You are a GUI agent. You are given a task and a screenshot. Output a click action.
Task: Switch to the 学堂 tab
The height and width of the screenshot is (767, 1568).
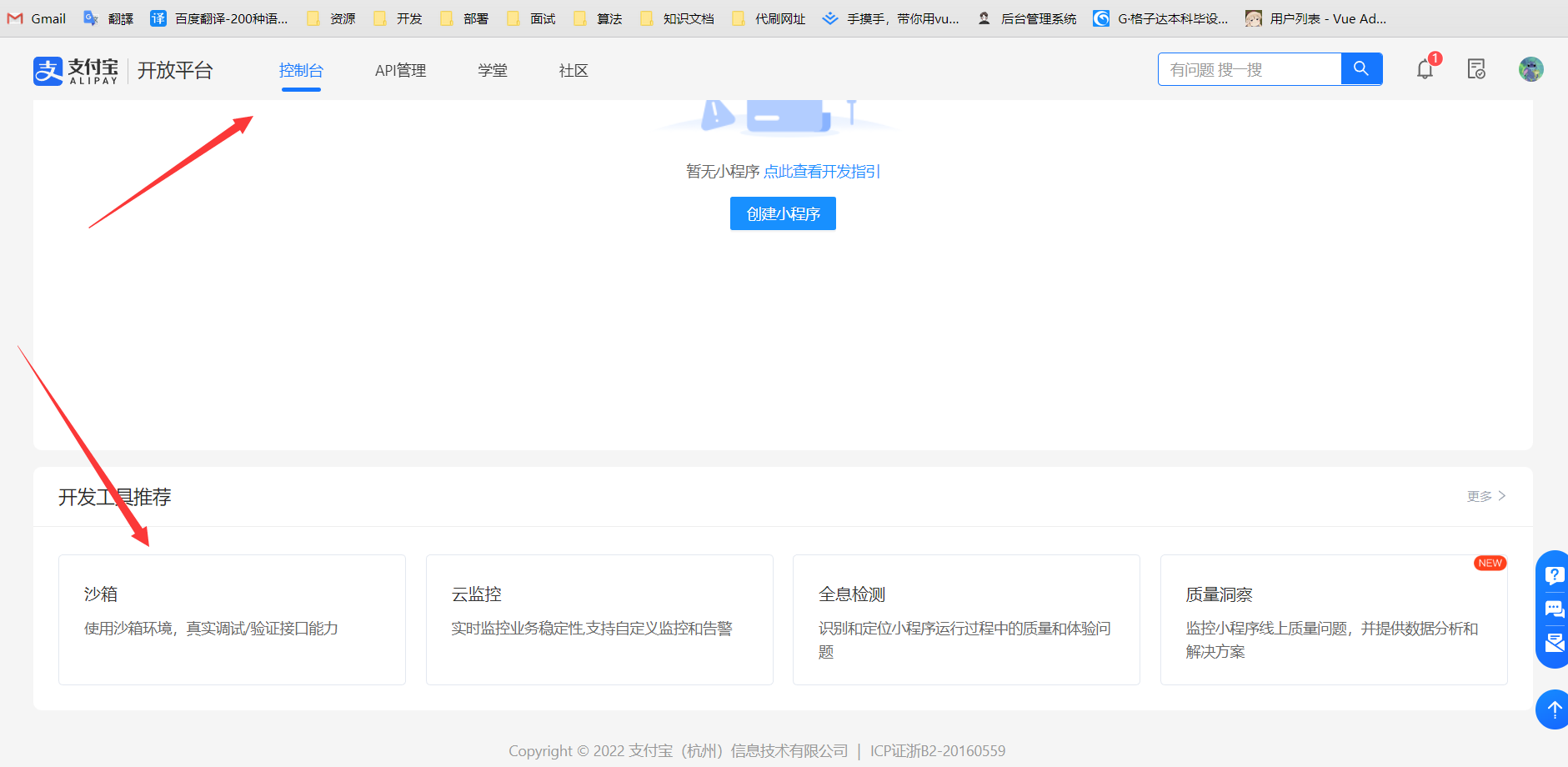(493, 71)
